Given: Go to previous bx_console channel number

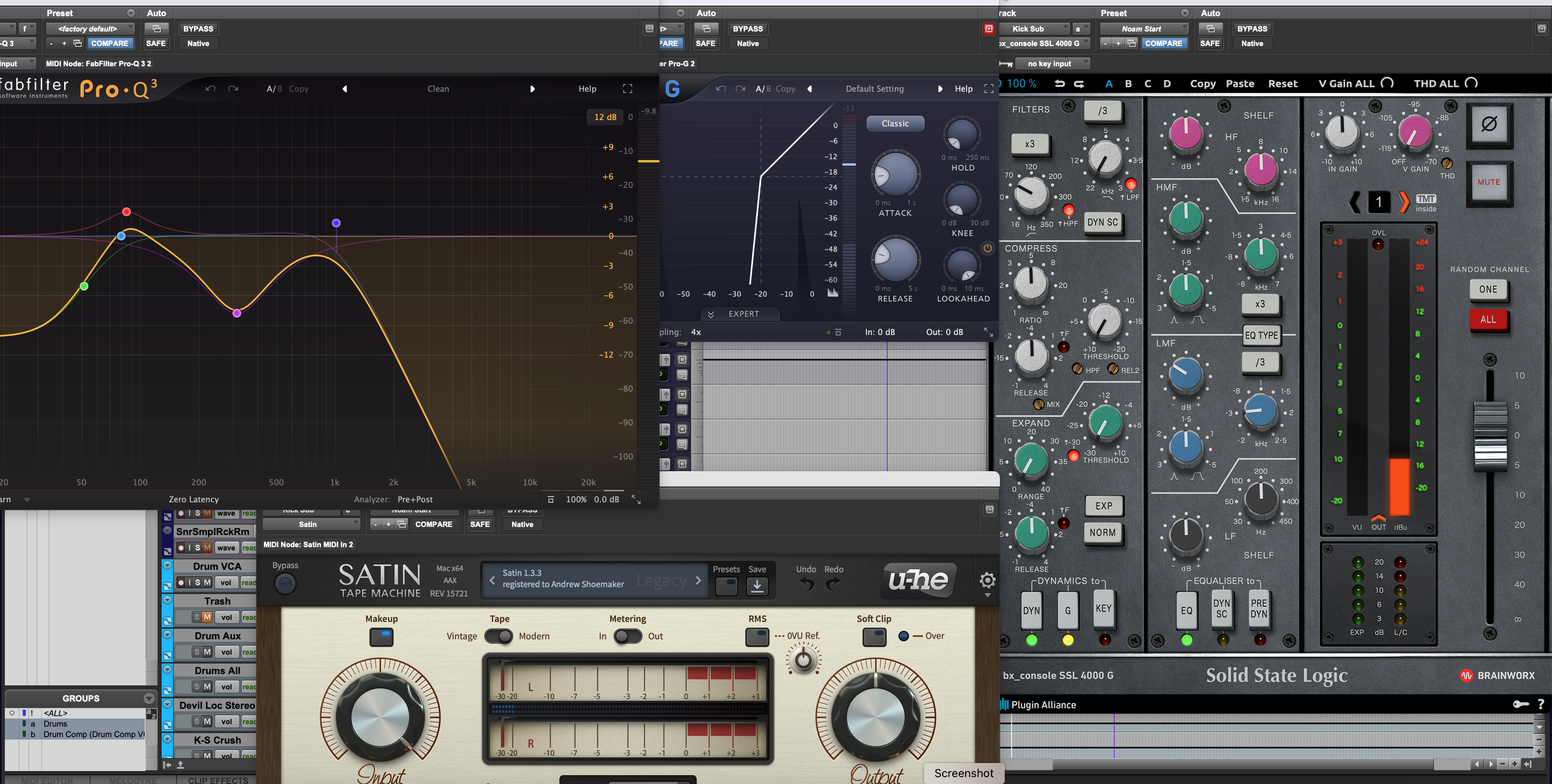Looking at the screenshot, I should [x=1356, y=202].
